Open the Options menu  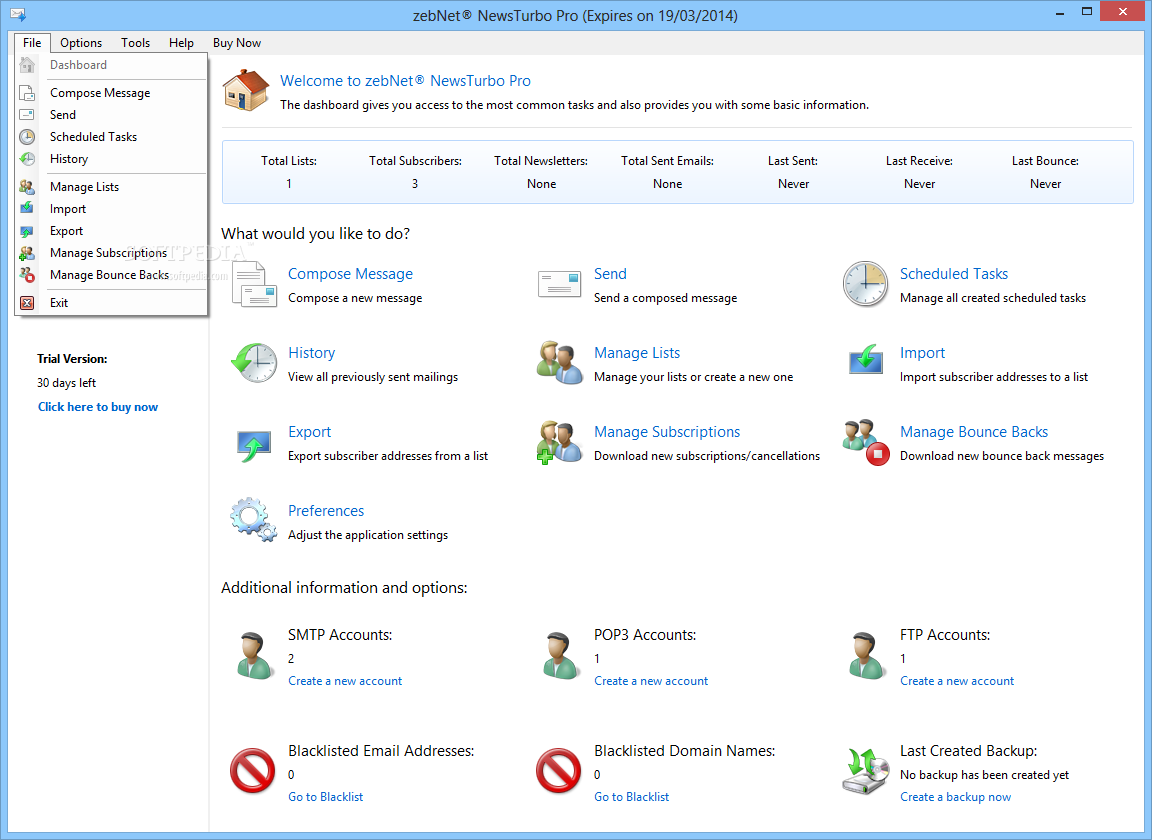pos(81,43)
